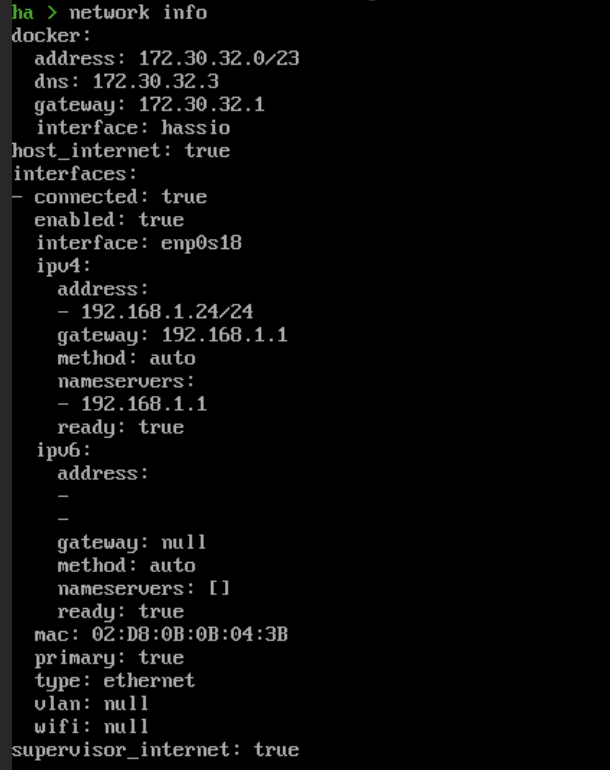Select docker address 172.30.32.0/23
610x770 pixels.
tap(219, 58)
